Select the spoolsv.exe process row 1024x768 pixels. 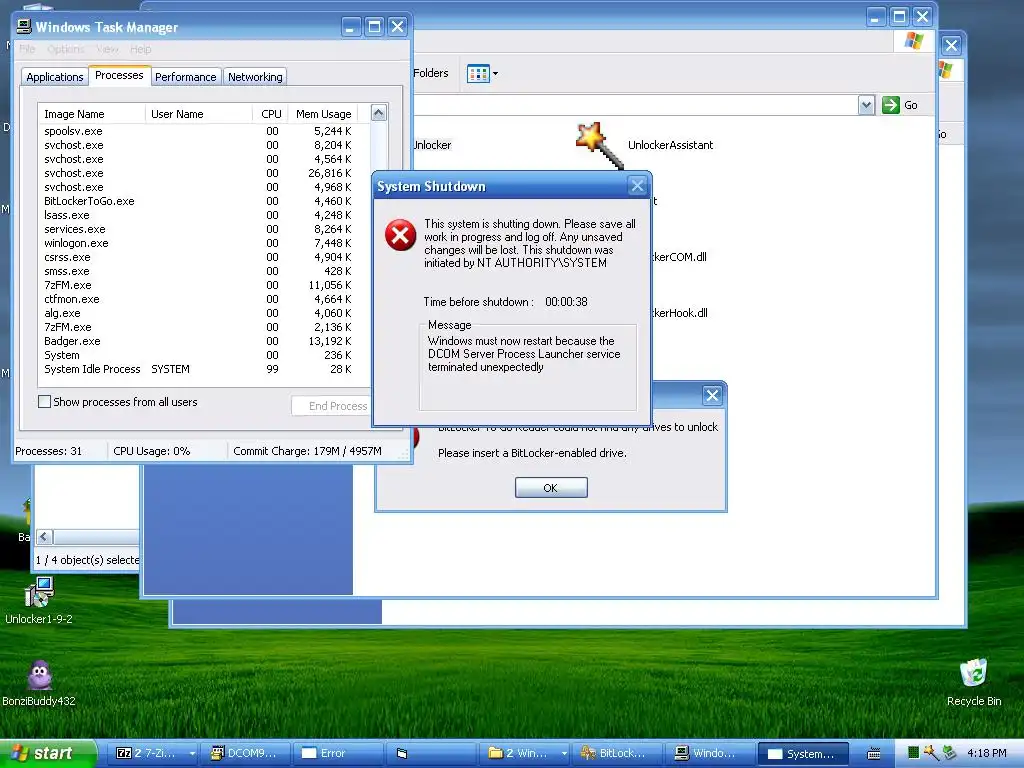tap(198, 131)
